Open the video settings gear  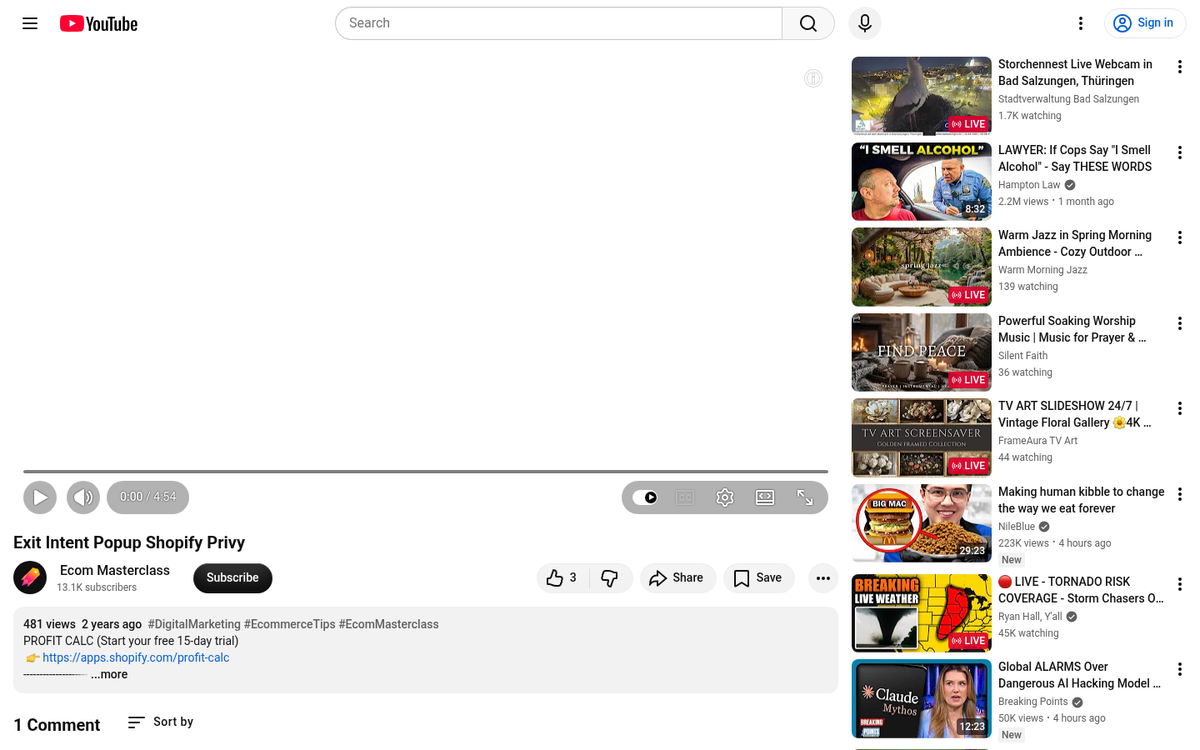pyautogui.click(x=724, y=497)
